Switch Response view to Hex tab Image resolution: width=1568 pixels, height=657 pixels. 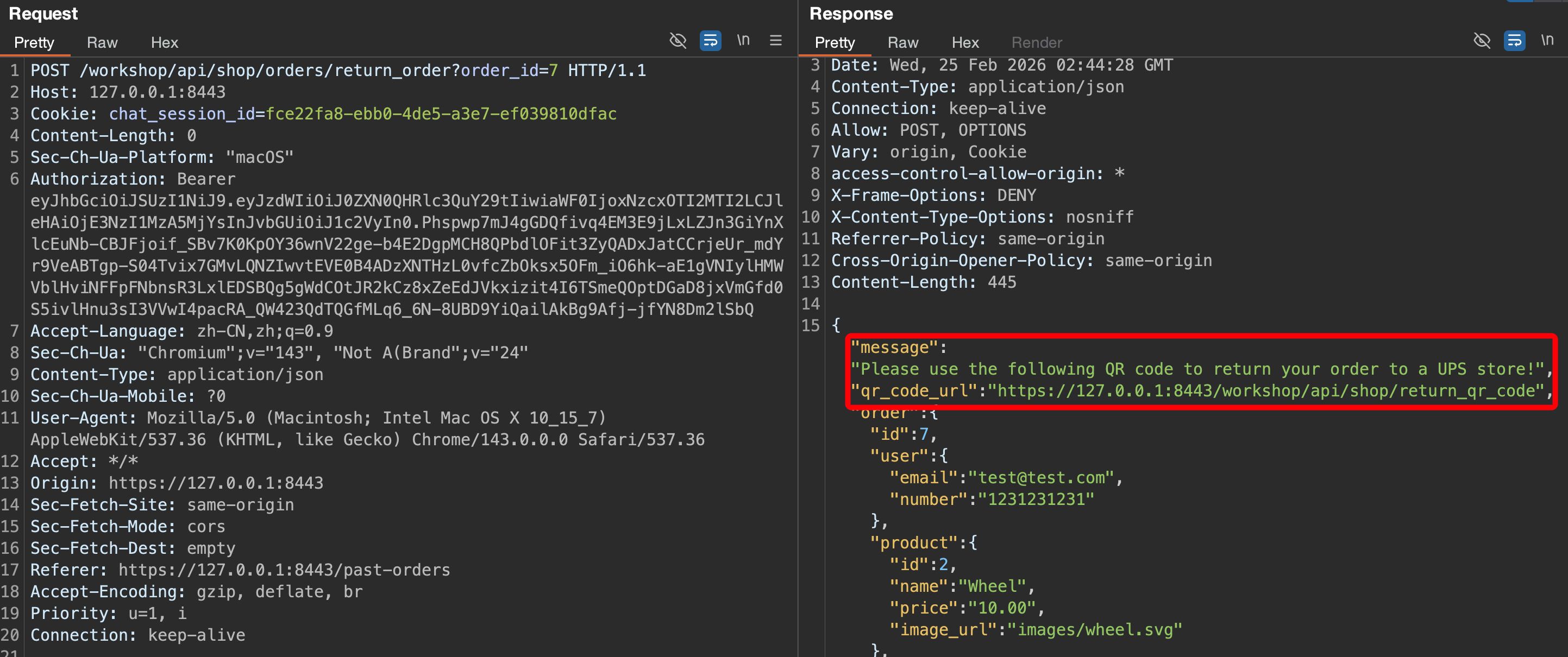[965, 42]
